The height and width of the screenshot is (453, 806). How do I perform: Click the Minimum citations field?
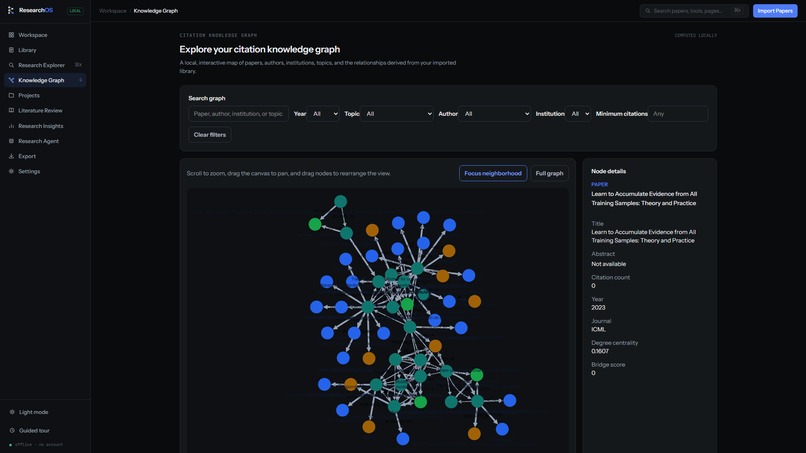tap(678, 114)
